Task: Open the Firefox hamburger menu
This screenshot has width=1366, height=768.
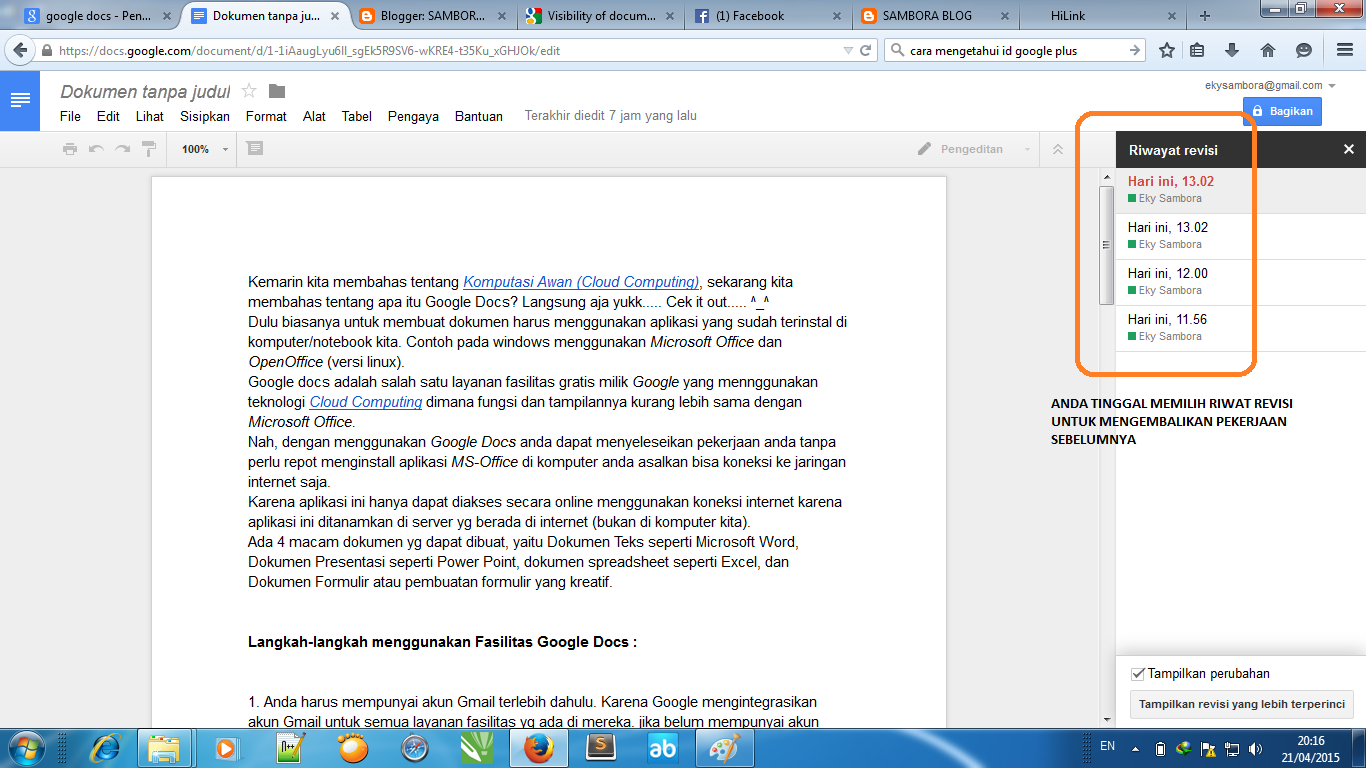Action: [1344, 50]
